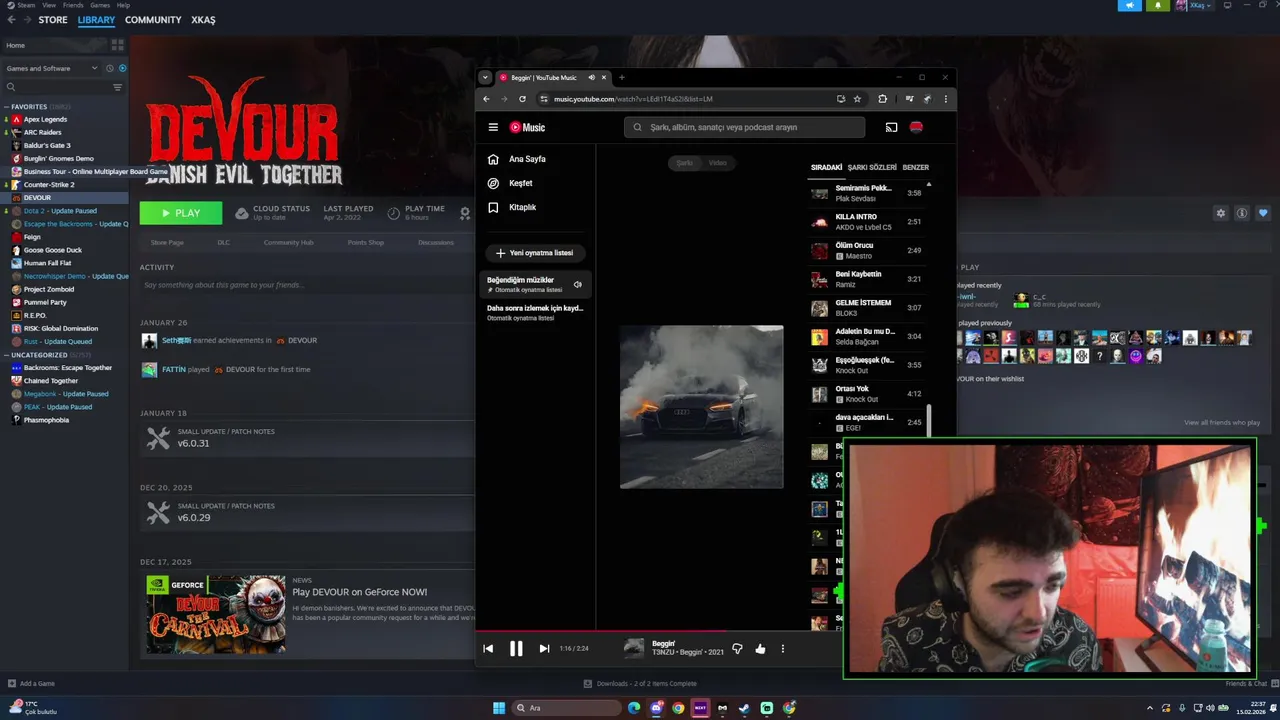Open more options for playing song

click(x=783, y=649)
